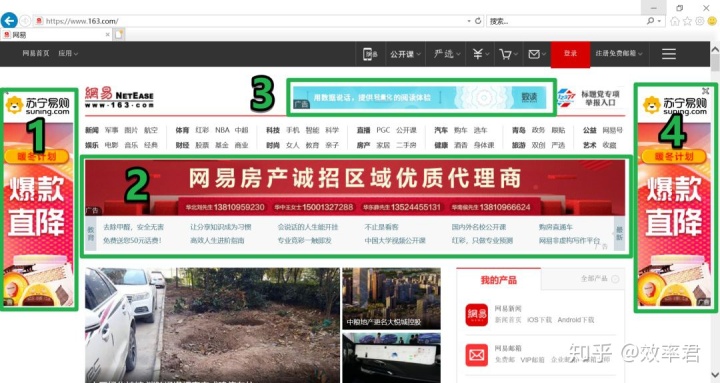Open the 新闻 channel link
This screenshot has width=720, height=383.
click(x=91, y=130)
